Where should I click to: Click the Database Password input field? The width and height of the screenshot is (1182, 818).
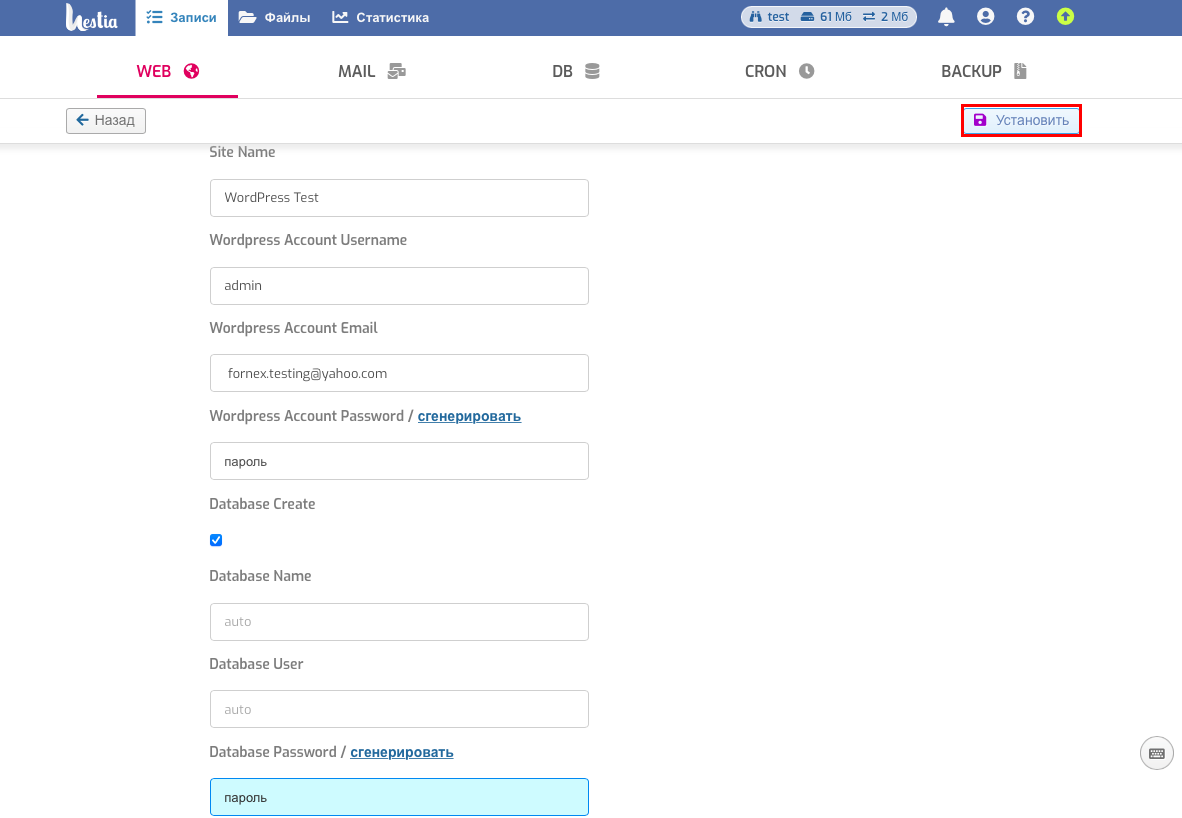399,798
